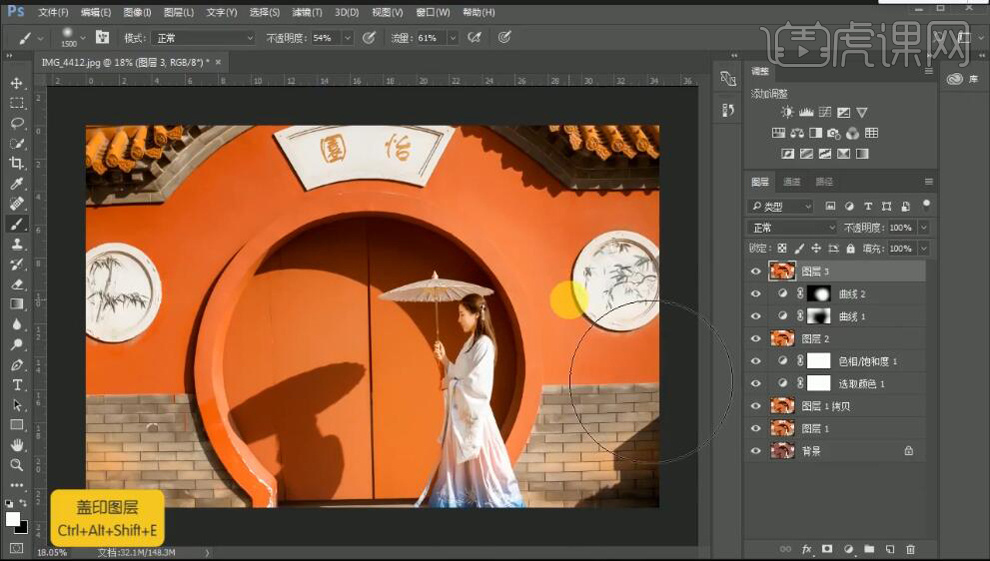Screen dimensions: 990x561
Task: Select the Crop tool in toolbar
Action: tap(17, 163)
